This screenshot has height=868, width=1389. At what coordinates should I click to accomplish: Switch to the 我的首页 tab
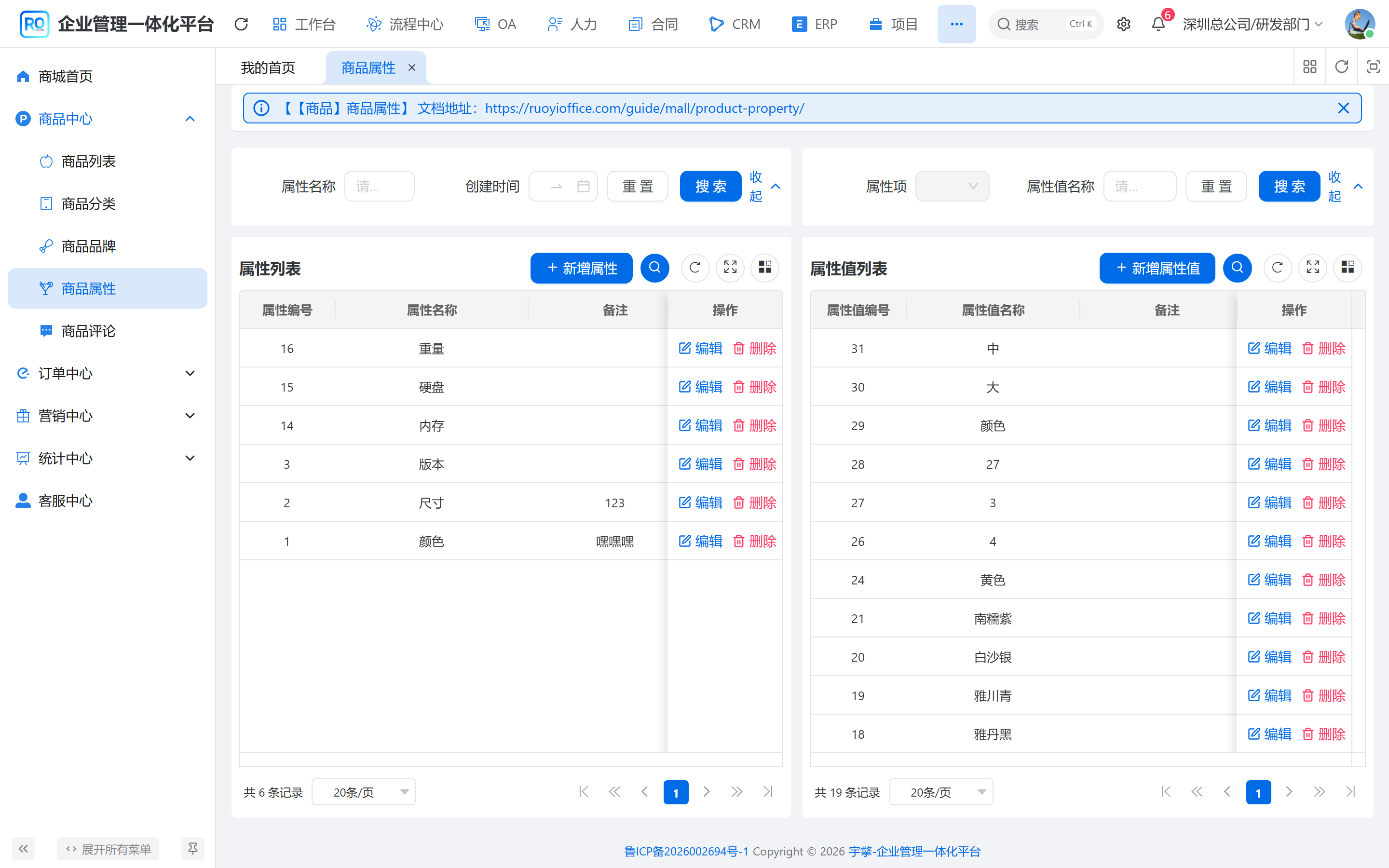(x=268, y=68)
